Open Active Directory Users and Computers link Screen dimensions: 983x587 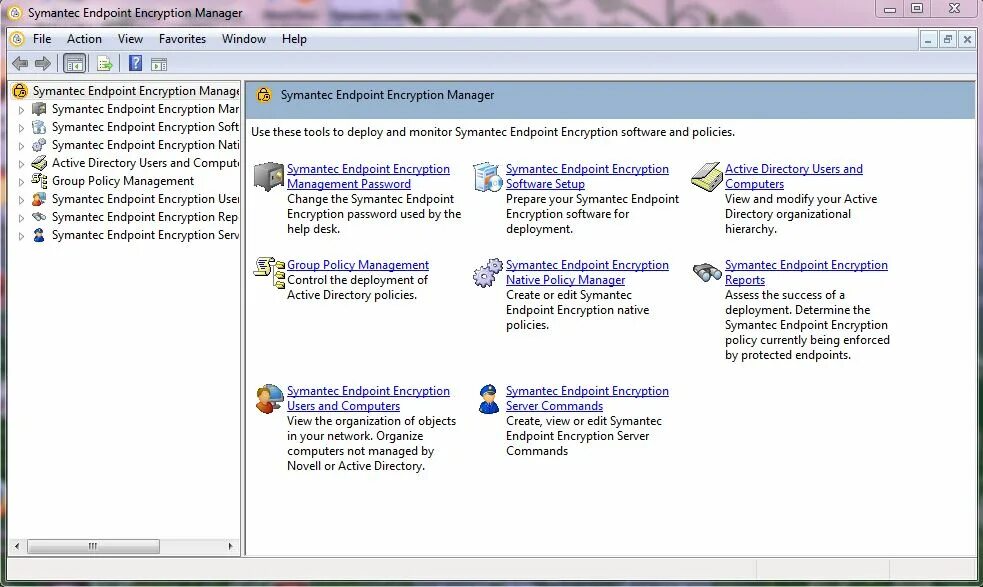click(794, 176)
